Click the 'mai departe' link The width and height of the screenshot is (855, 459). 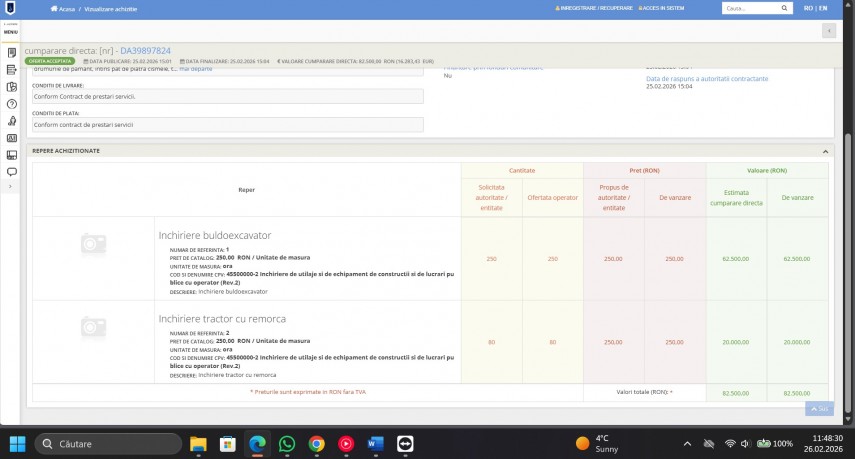coord(196,69)
